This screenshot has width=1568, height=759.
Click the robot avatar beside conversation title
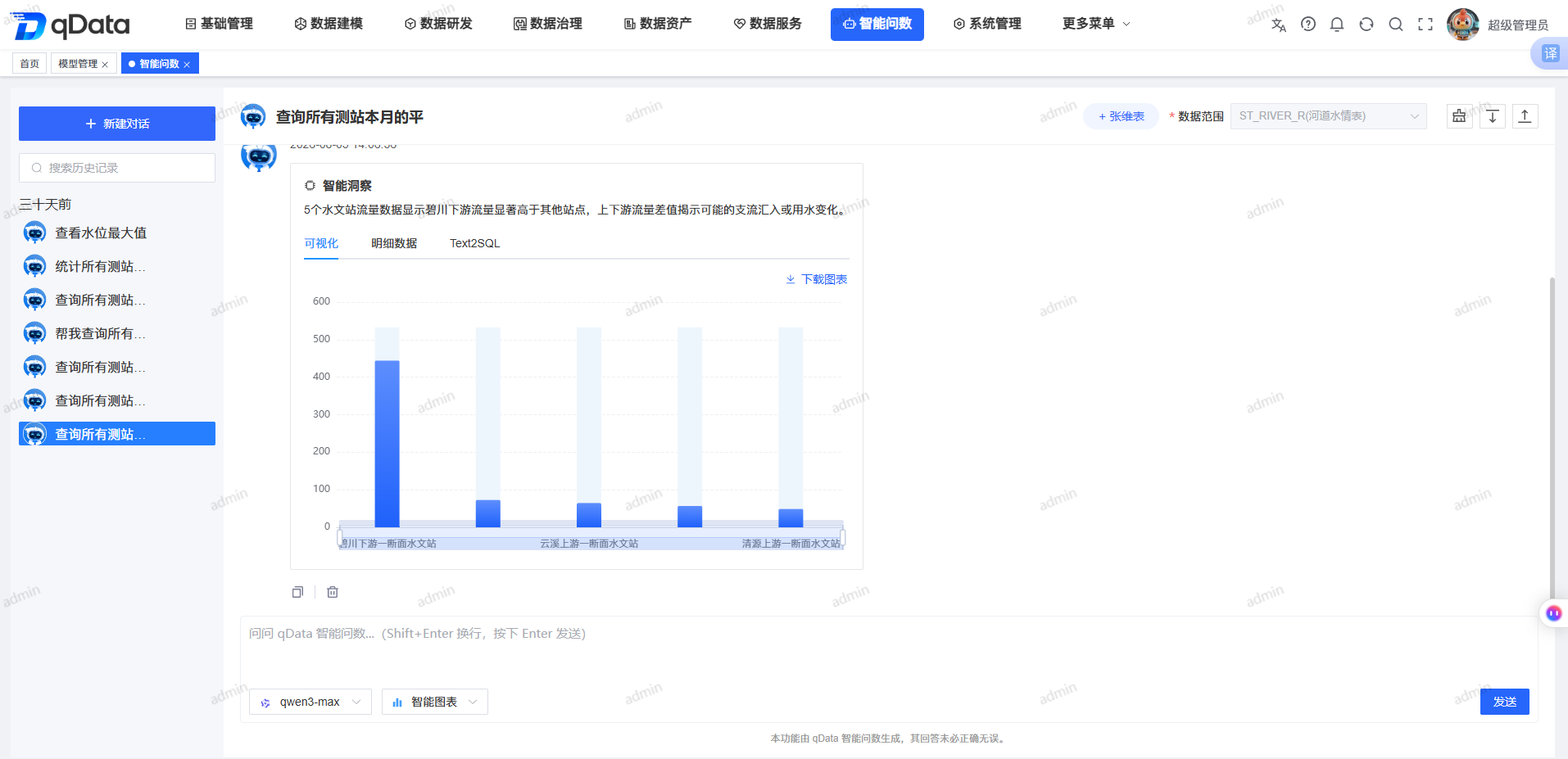coord(253,116)
